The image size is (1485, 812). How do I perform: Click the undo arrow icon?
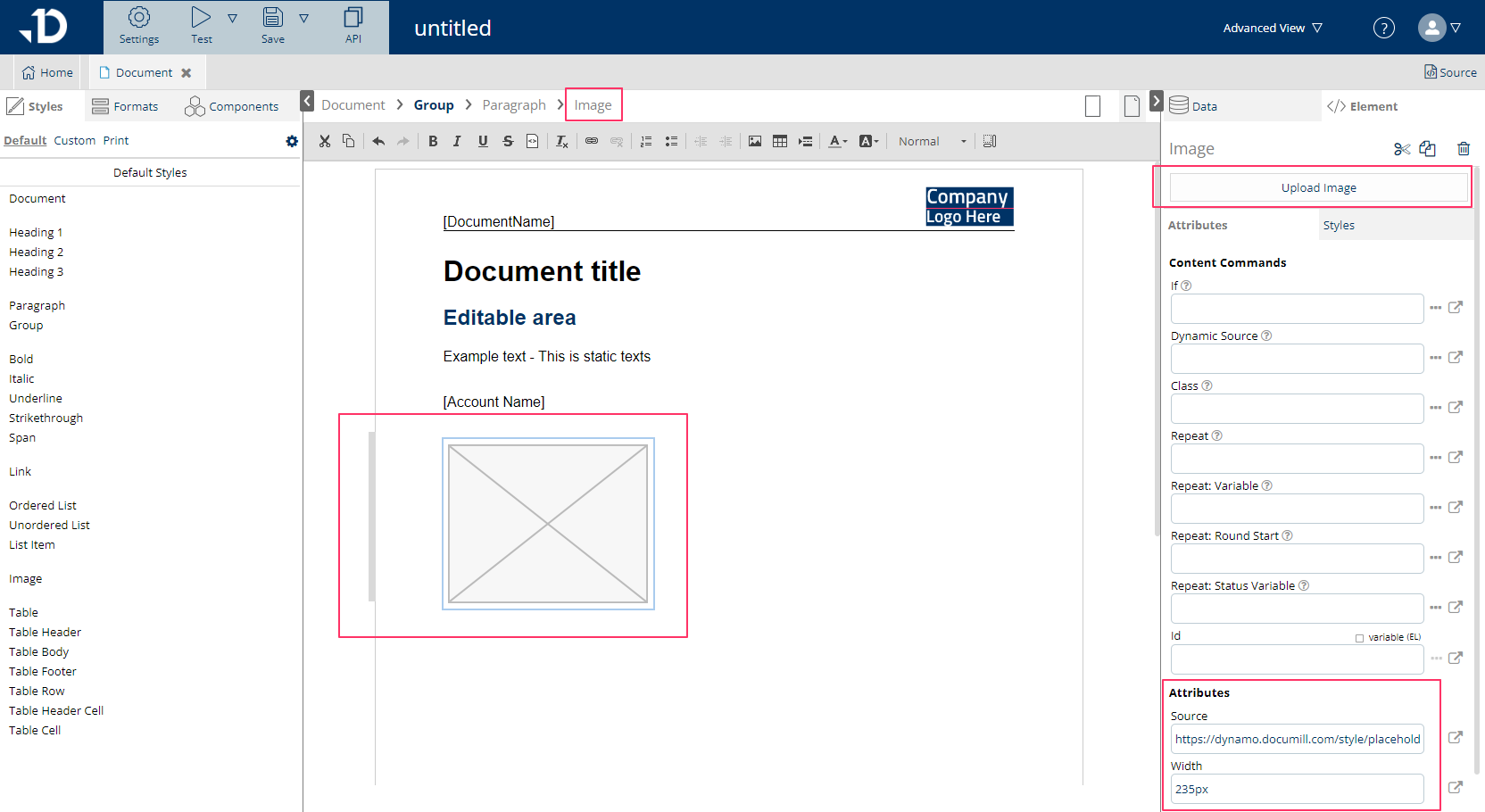[x=378, y=141]
